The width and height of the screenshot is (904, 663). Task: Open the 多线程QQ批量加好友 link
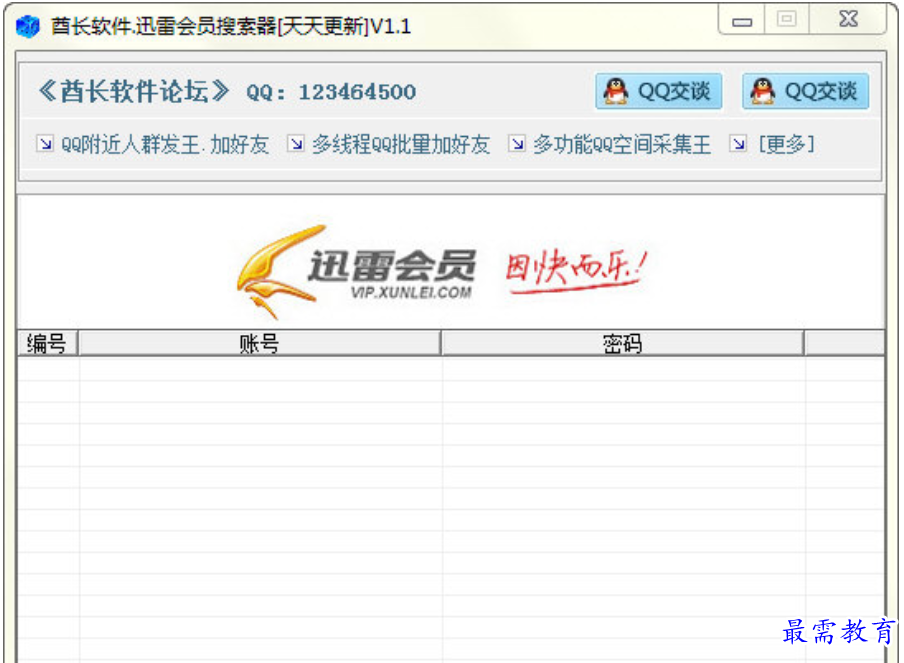pyautogui.click(x=401, y=144)
